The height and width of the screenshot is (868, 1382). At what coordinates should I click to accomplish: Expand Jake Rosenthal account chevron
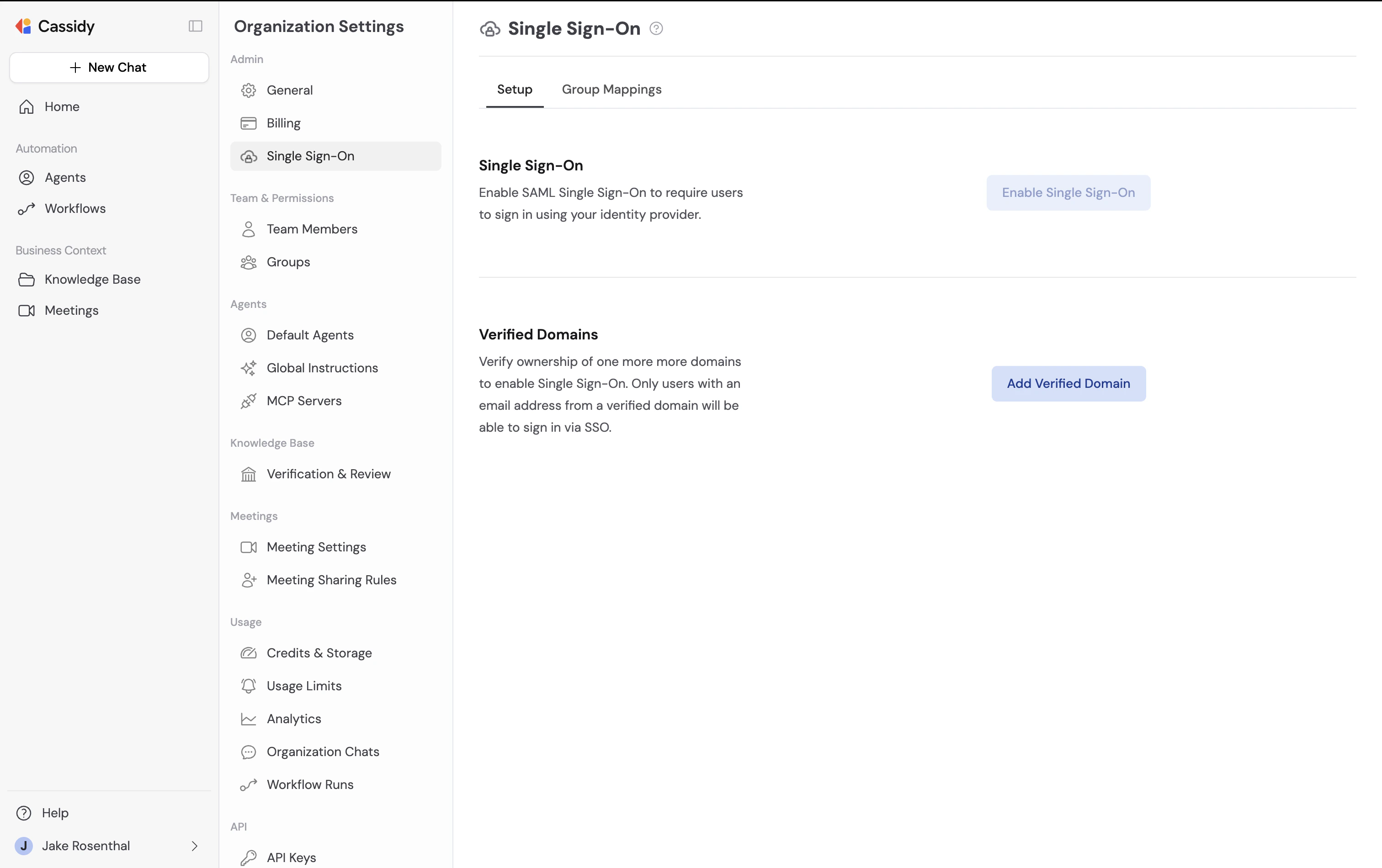click(195, 846)
